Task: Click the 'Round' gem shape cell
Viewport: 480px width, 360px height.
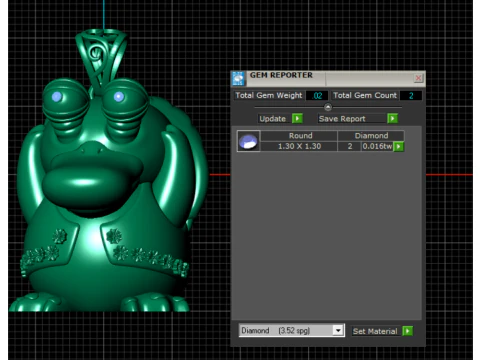Action: click(300, 136)
